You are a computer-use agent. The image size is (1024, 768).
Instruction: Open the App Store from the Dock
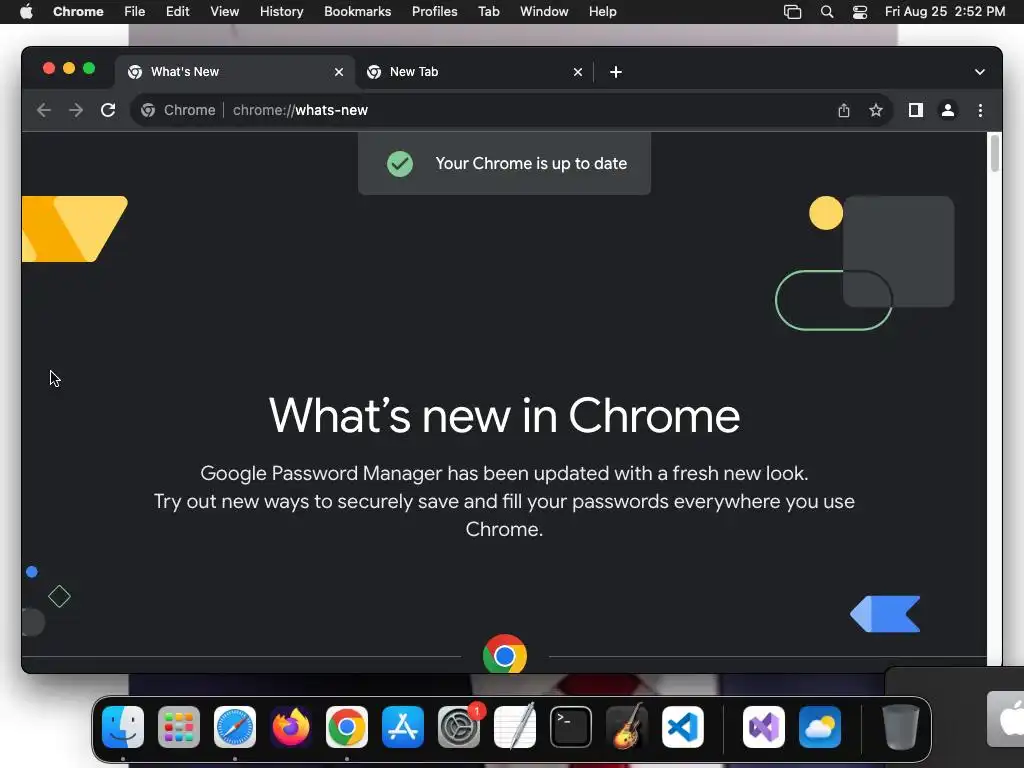coord(403,727)
